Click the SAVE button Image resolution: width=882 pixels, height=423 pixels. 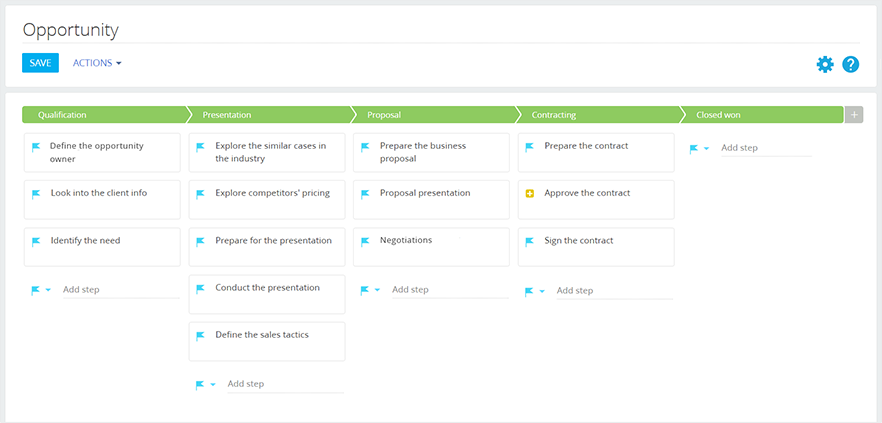pyautogui.click(x=40, y=63)
